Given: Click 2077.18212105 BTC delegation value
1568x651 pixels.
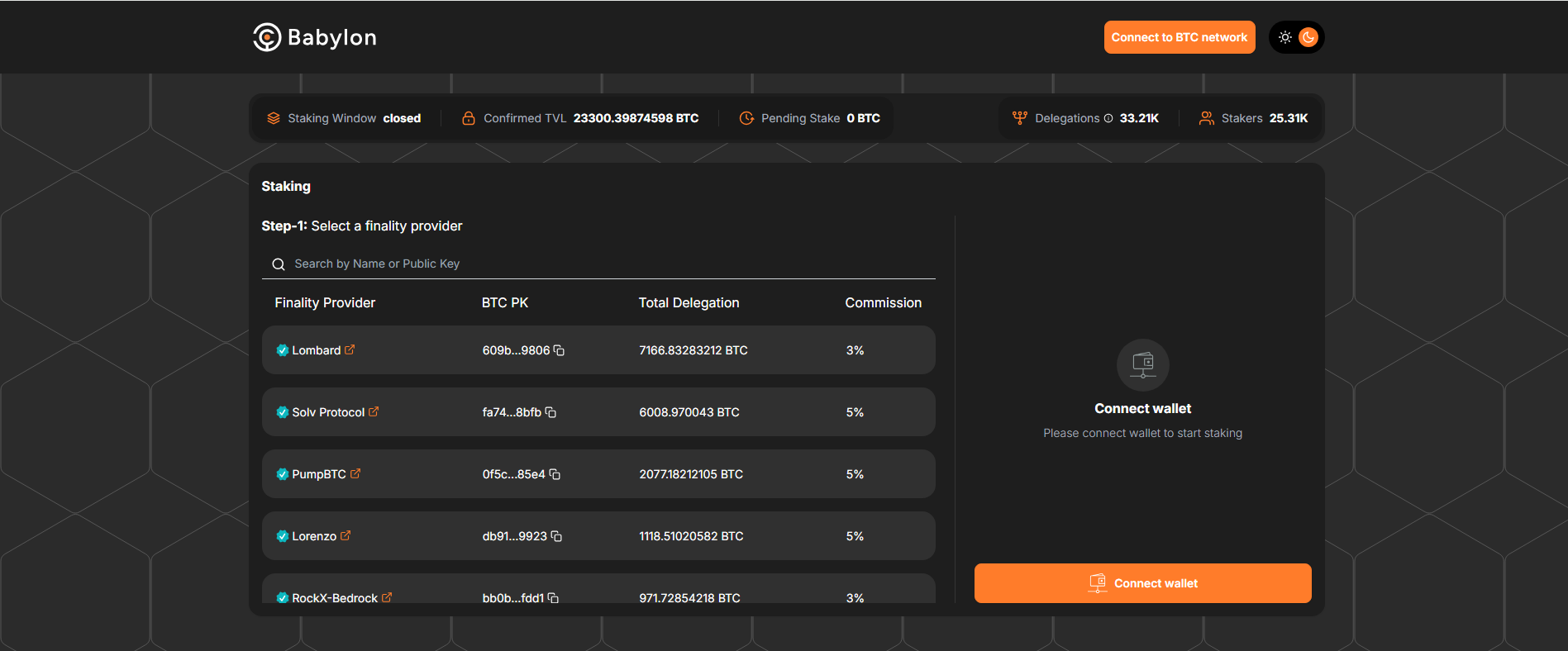Looking at the screenshot, I should click(x=691, y=474).
